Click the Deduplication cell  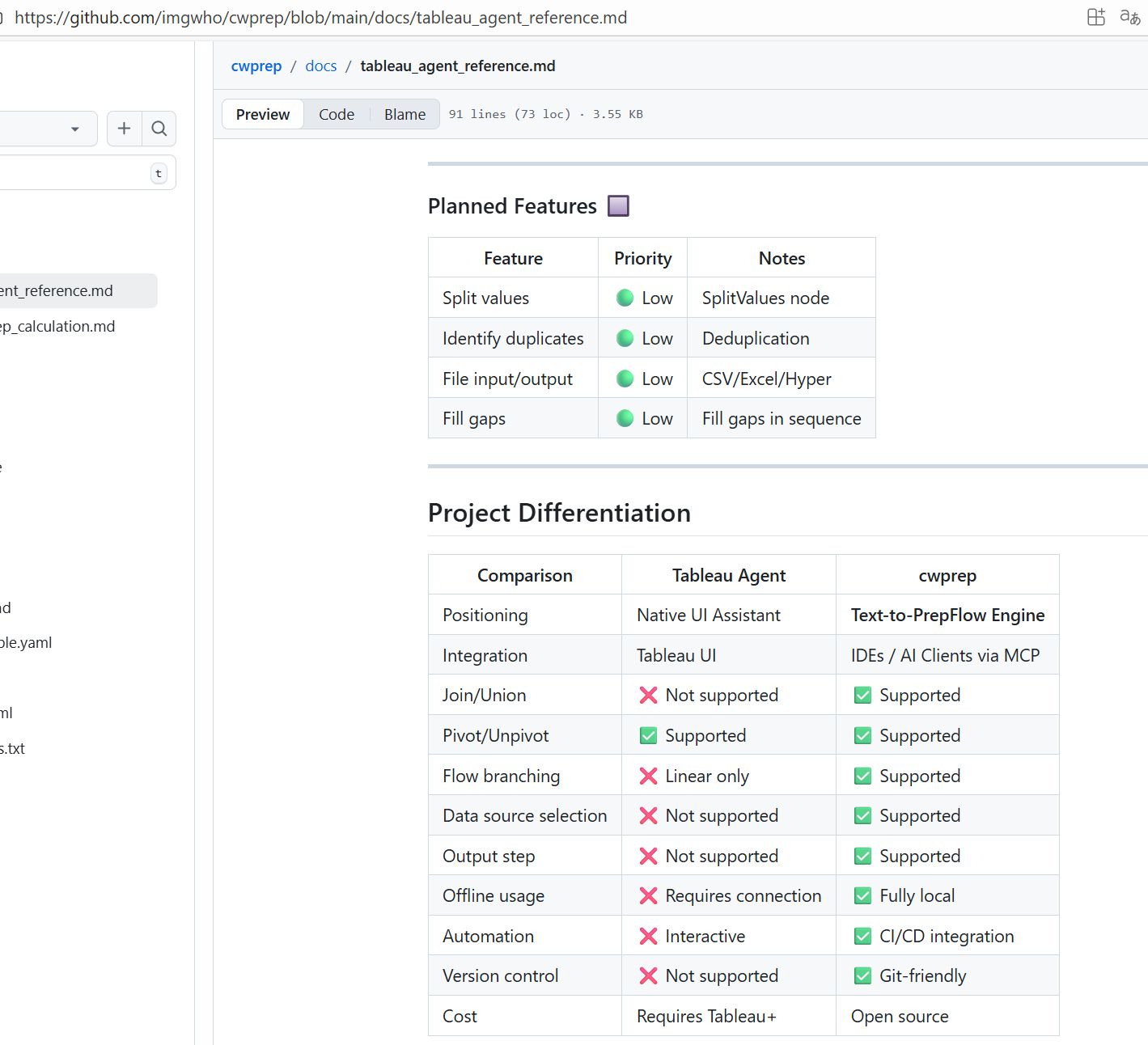[782, 338]
